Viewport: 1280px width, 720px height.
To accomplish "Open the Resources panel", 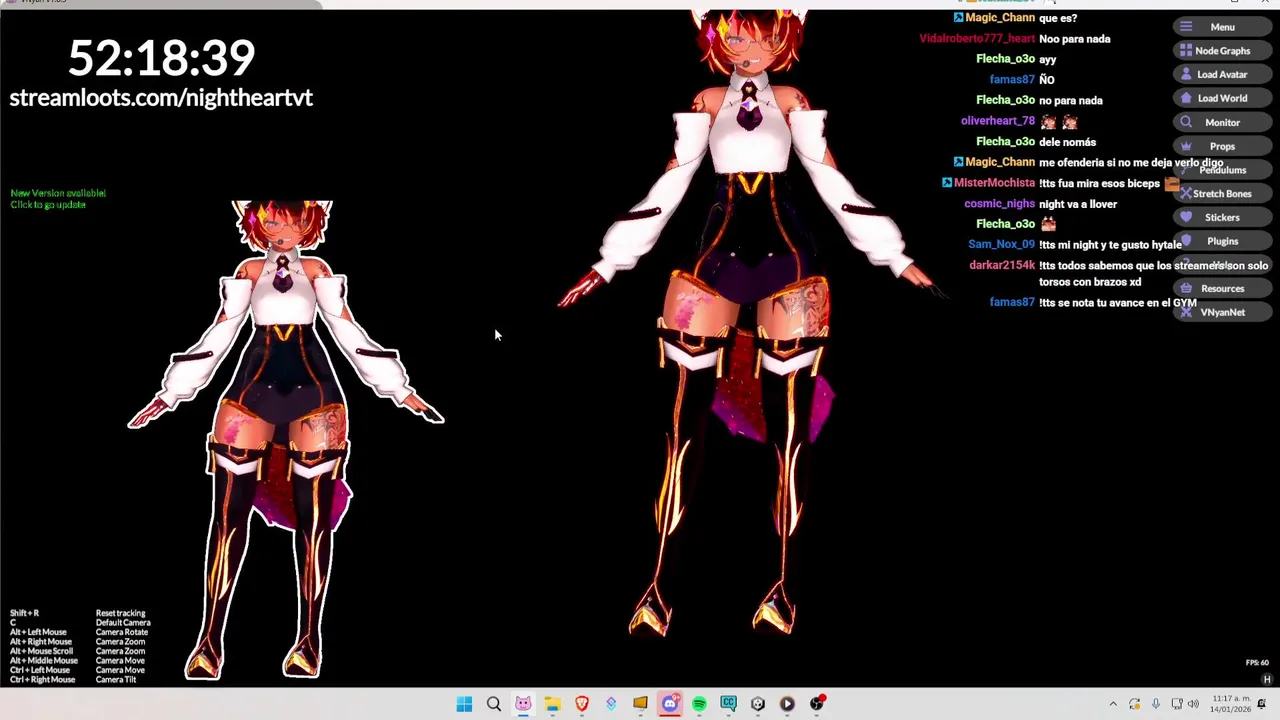I will point(1222,289).
